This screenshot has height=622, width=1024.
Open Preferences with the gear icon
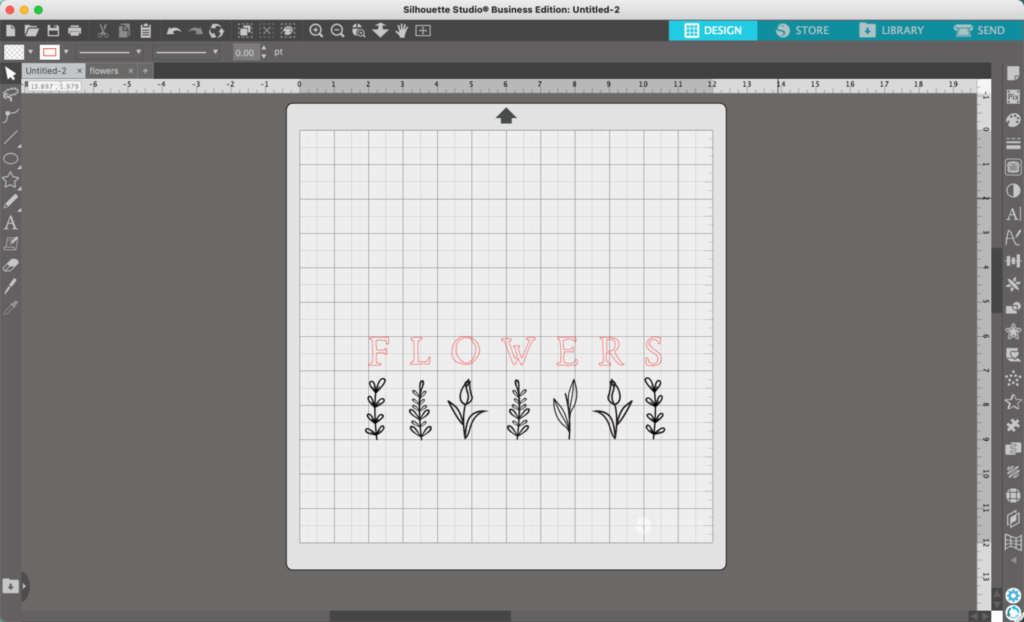pos(1013,595)
